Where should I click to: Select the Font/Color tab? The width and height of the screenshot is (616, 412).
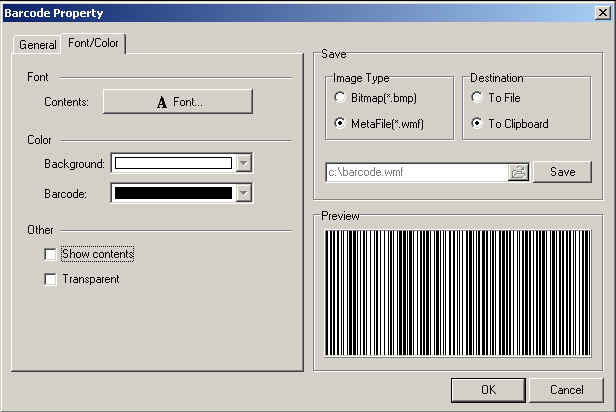click(x=93, y=44)
